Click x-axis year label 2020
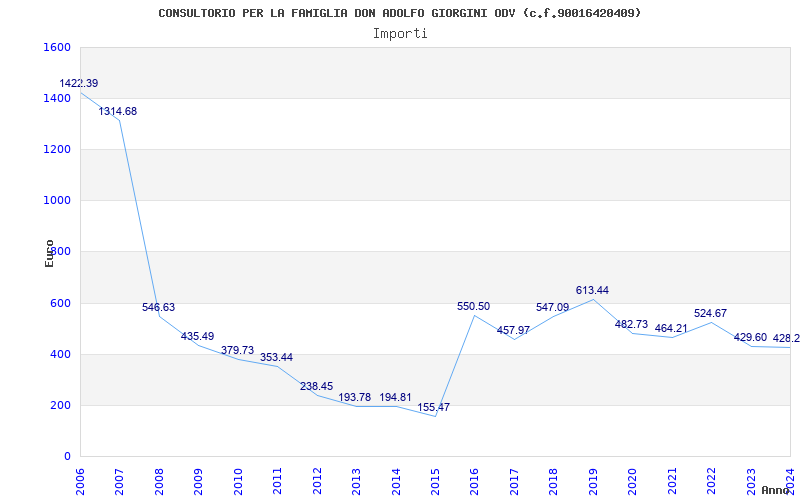The height and width of the screenshot is (500, 800). pyautogui.click(x=633, y=482)
